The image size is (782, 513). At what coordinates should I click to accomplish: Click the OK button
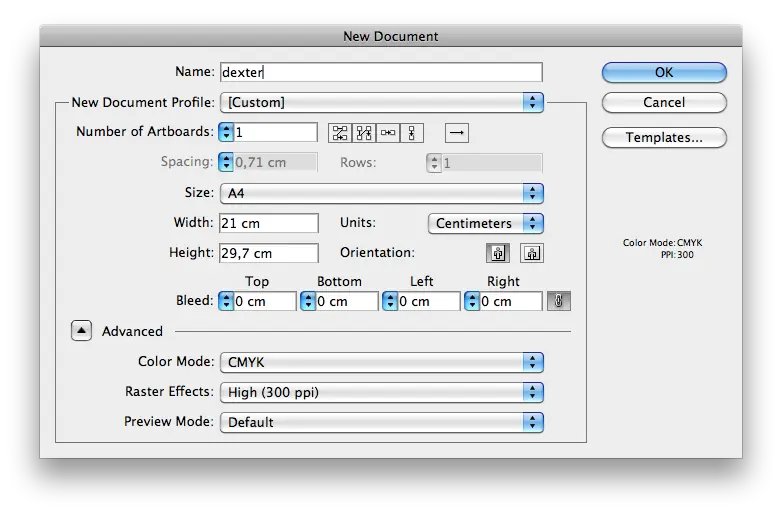(664, 73)
